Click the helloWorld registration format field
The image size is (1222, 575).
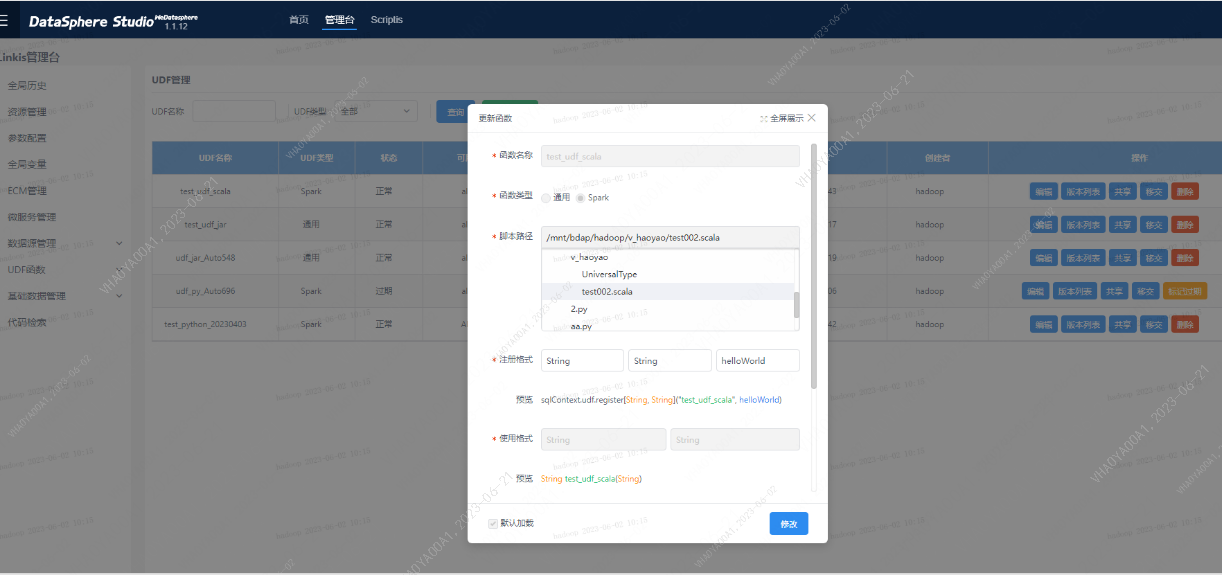tap(757, 361)
